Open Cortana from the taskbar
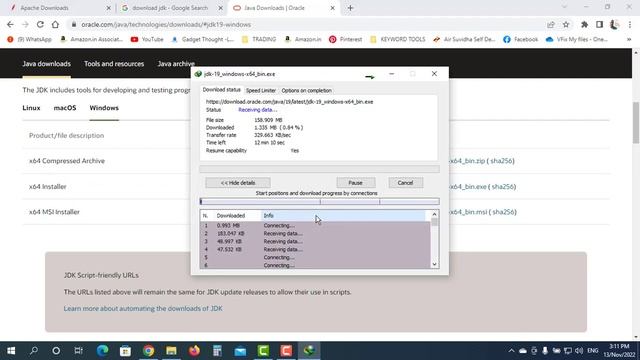The image size is (640, 360). (x=56, y=351)
